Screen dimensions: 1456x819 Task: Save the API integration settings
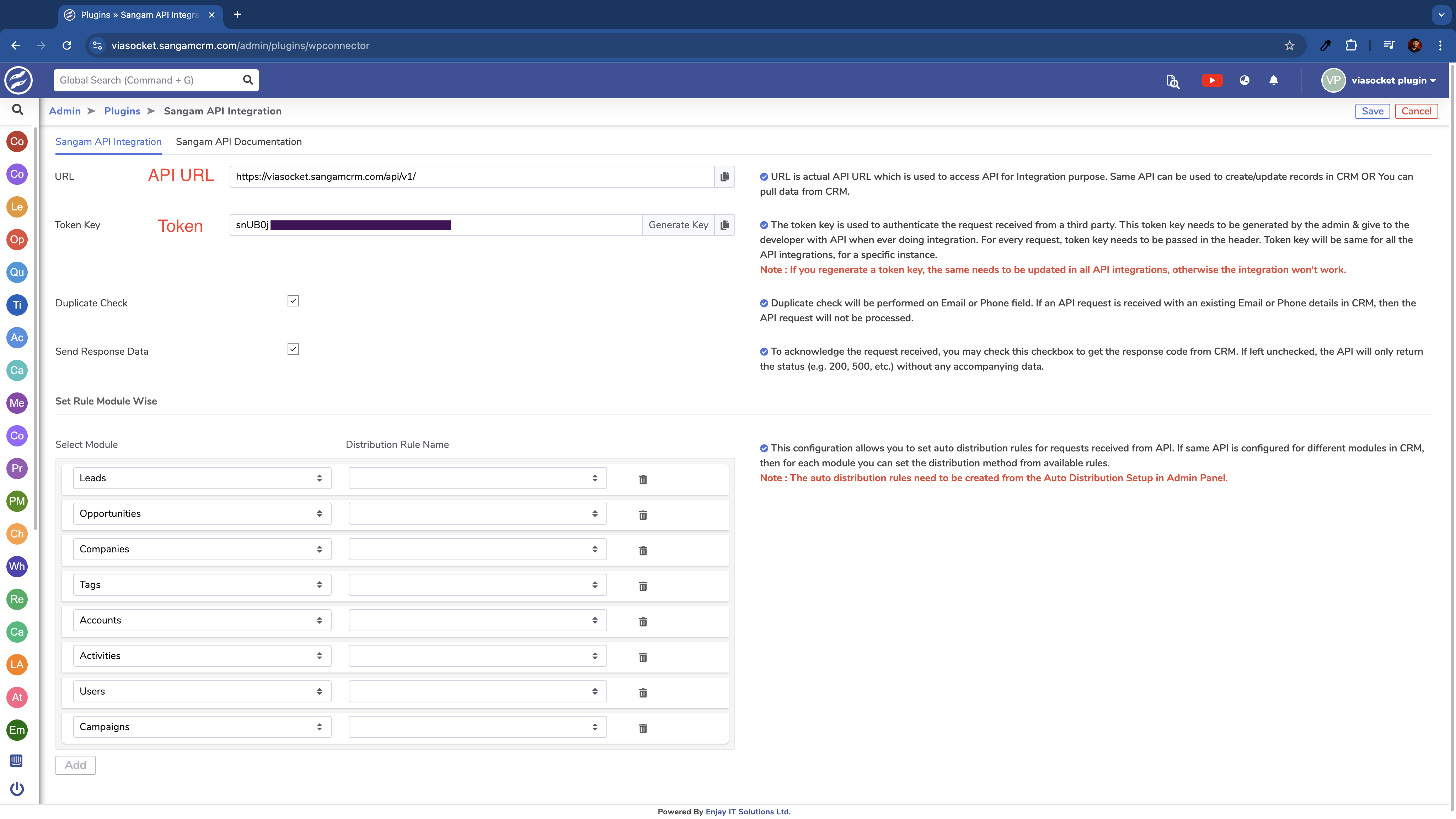click(1372, 111)
